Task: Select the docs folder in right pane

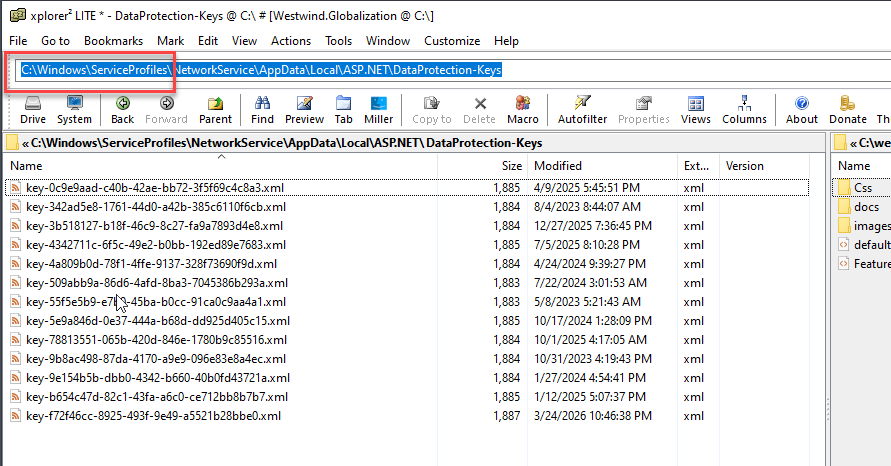Action: 867,207
